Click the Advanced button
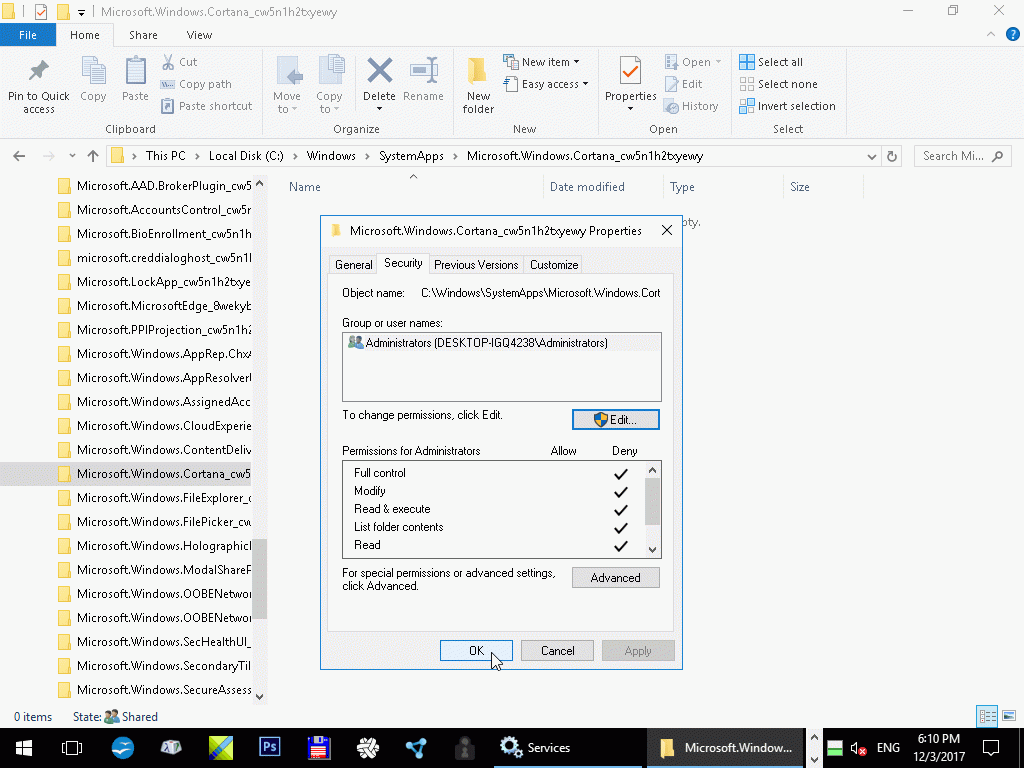This screenshot has height=768, width=1024. tap(616, 578)
